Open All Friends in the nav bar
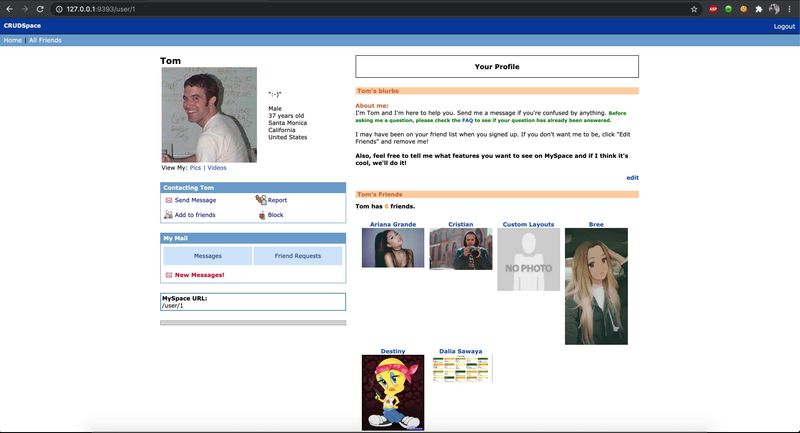800x433 pixels. 45,40
